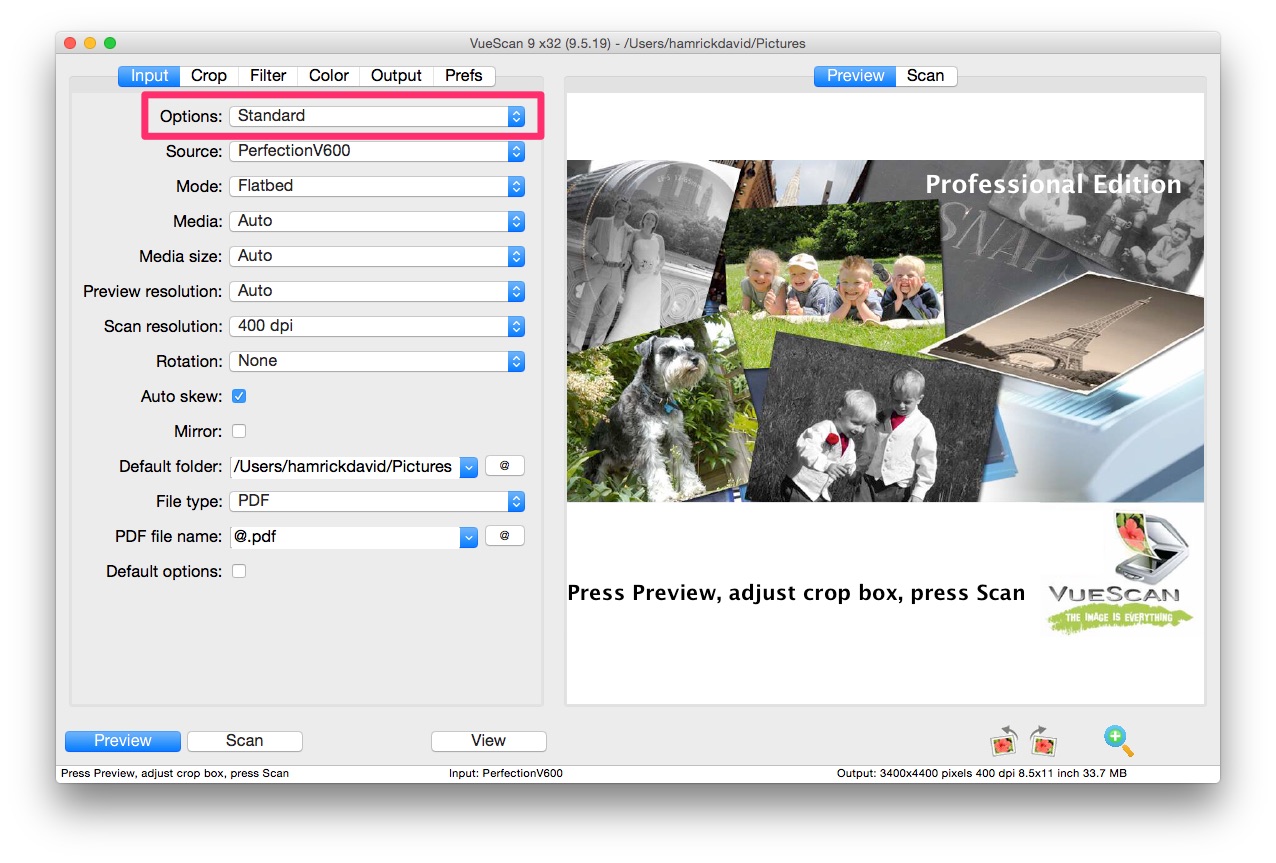This screenshot has width=1276, height=863.
Task: Open the Scan tab above the preview
Action: [925, 76]
